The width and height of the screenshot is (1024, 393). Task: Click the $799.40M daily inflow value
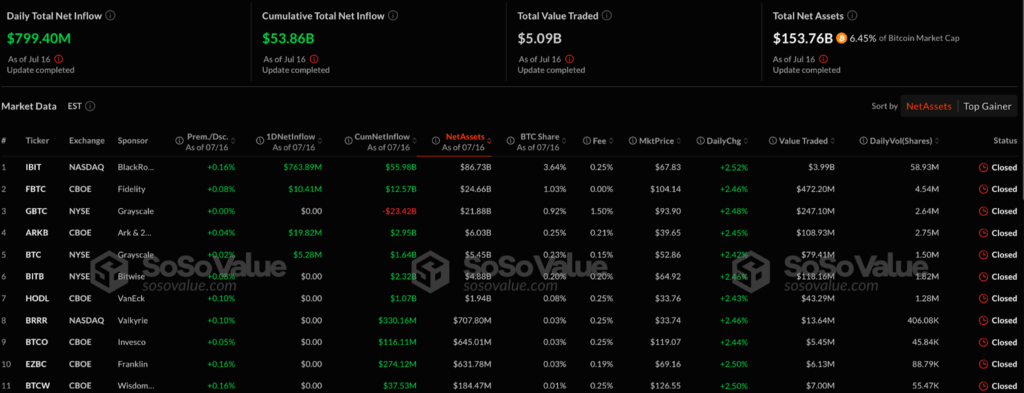[39, 39]
